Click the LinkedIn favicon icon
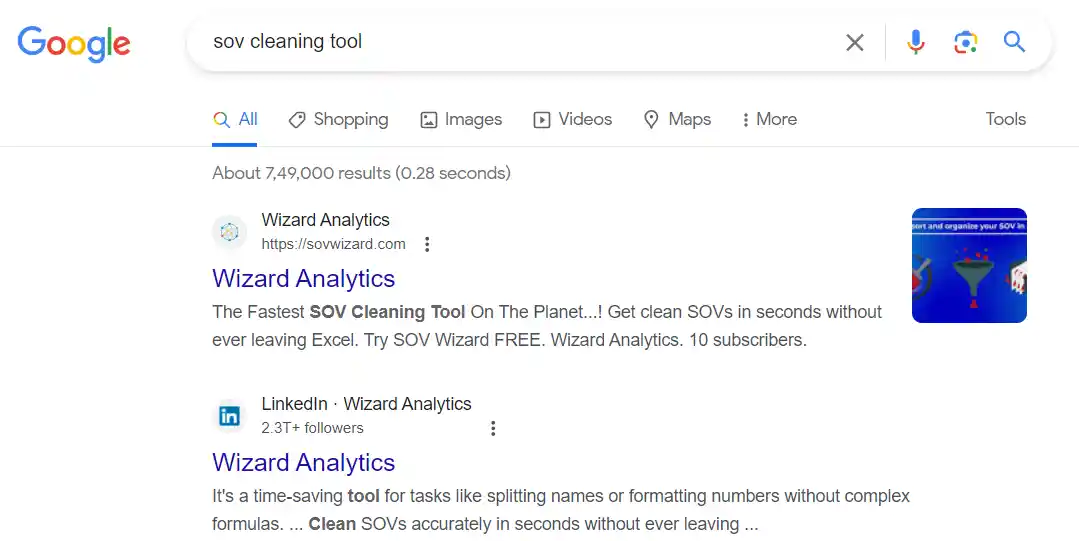The height and width of the screenshot is (541, 1079). coord(229,416)
